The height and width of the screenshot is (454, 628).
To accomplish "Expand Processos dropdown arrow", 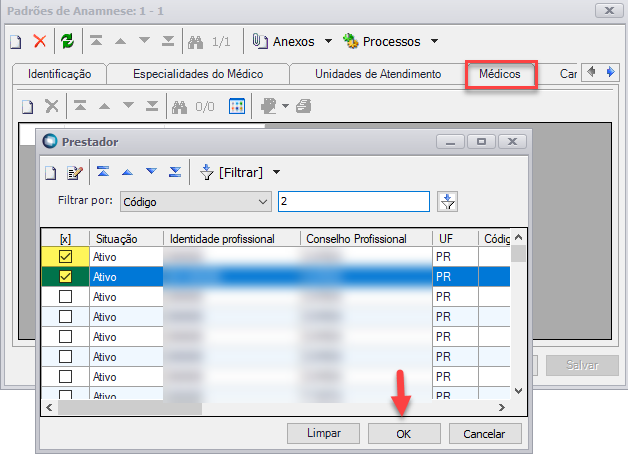I will point(434,41).
